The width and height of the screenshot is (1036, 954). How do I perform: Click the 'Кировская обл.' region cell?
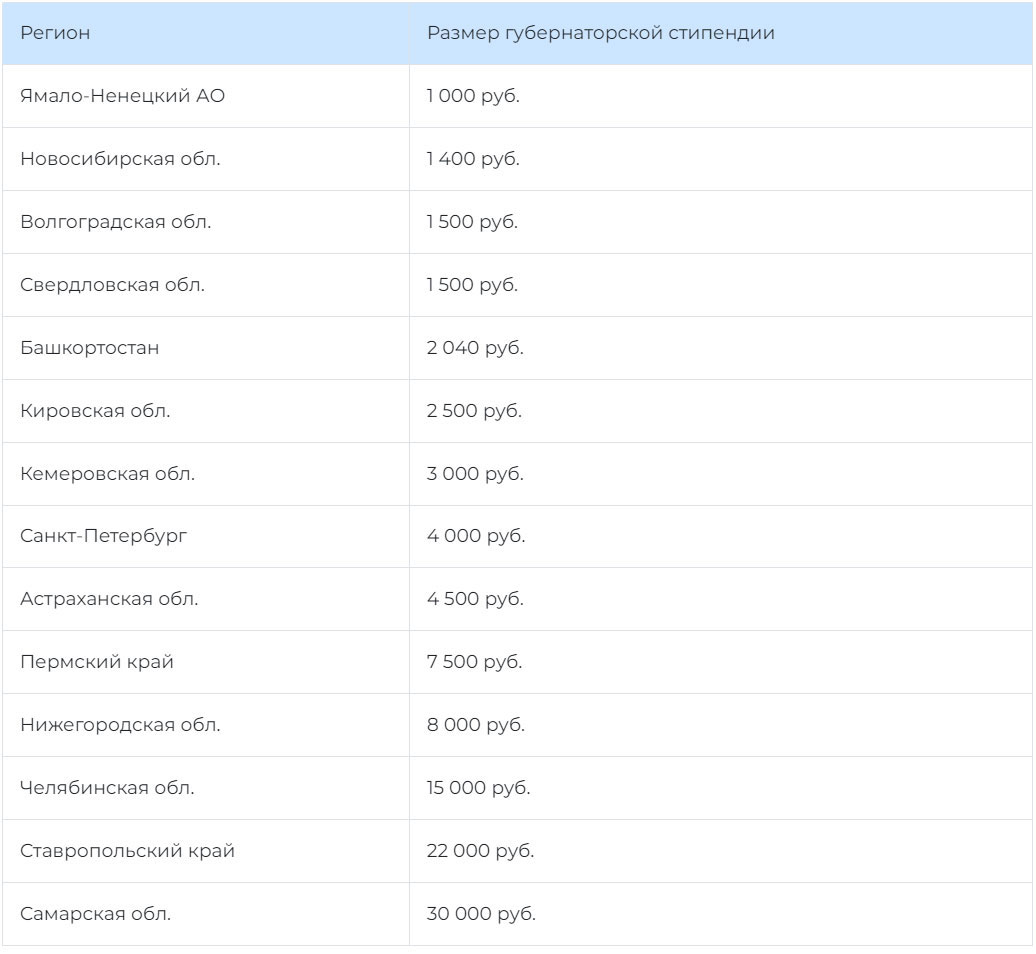(95, 411)
